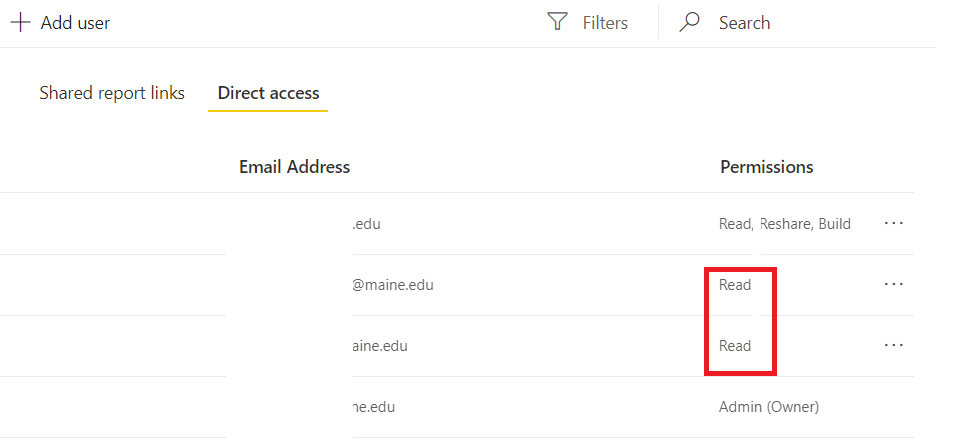Select the aine.edu email address cell
The image size is (957, 444).
(x=380, y=346)
